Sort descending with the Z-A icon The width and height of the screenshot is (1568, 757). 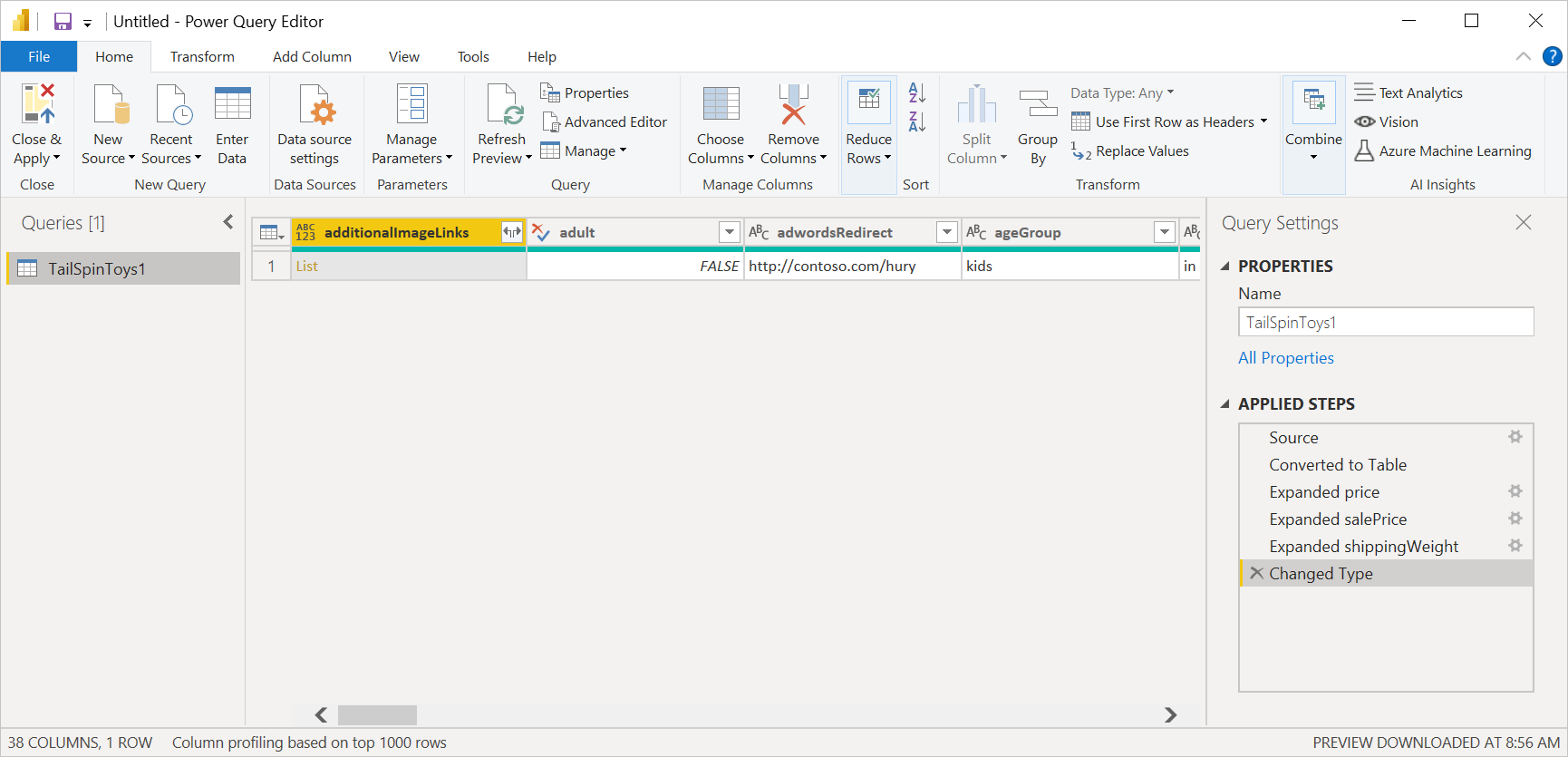(x=916, y=121)
